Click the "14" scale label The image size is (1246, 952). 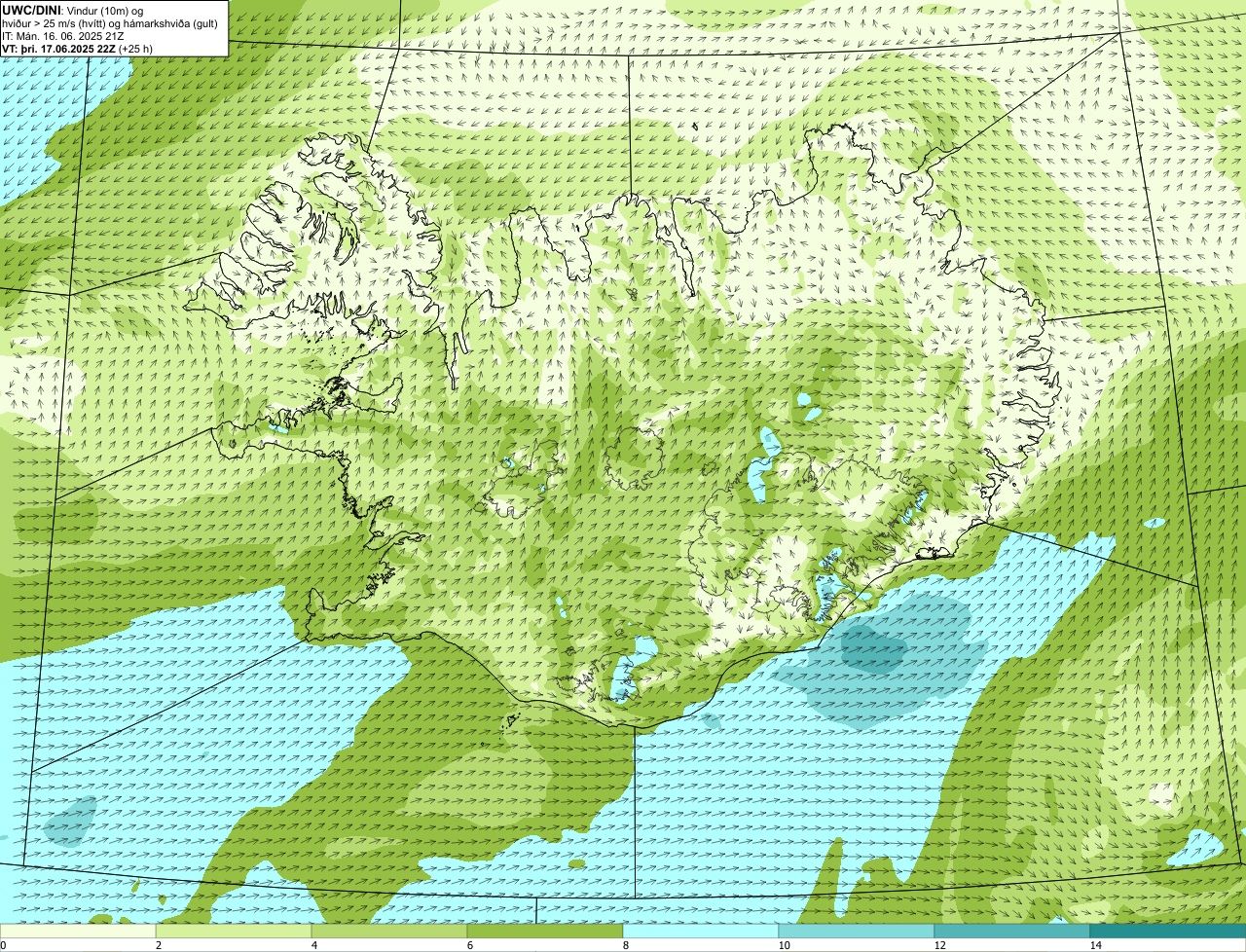[x=1095, y=945]
